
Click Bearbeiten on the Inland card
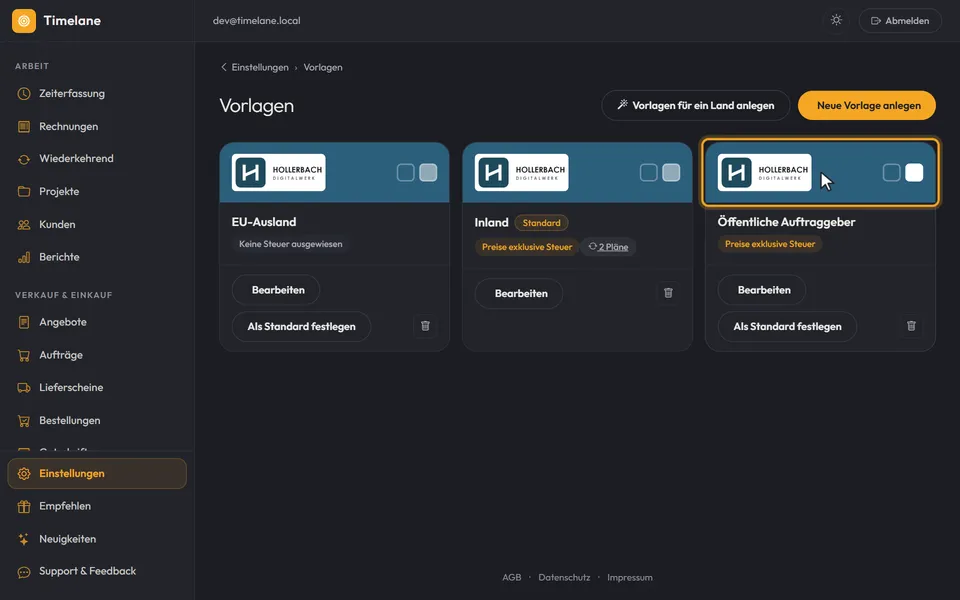coord(519,294)
